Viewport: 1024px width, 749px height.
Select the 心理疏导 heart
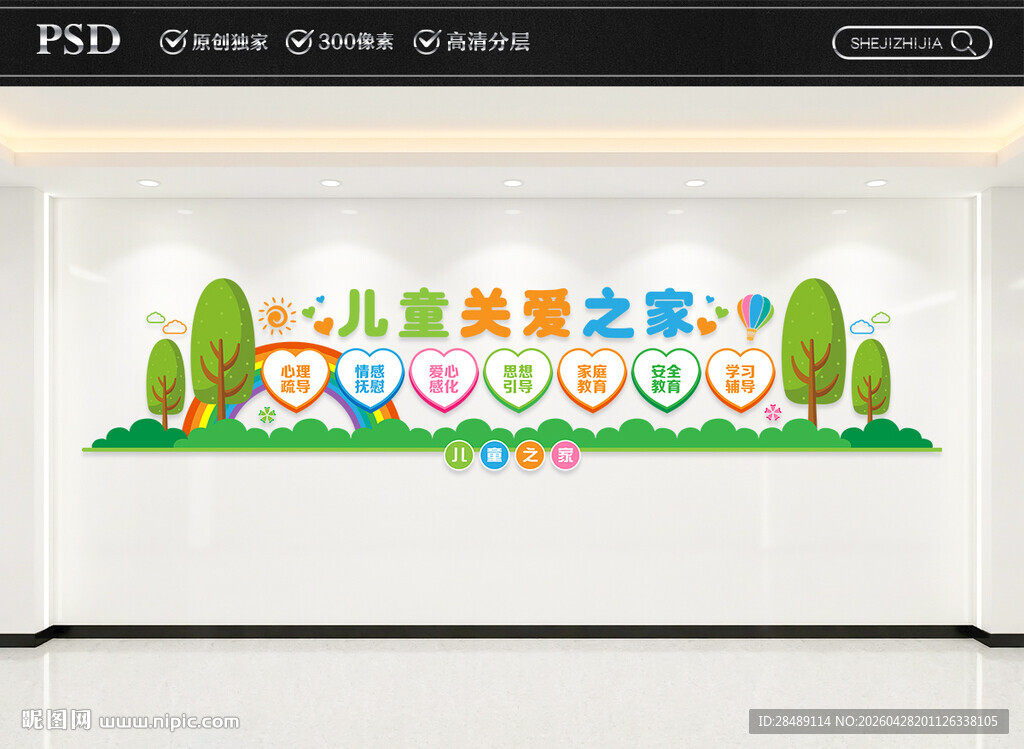(x=295, y=379)
